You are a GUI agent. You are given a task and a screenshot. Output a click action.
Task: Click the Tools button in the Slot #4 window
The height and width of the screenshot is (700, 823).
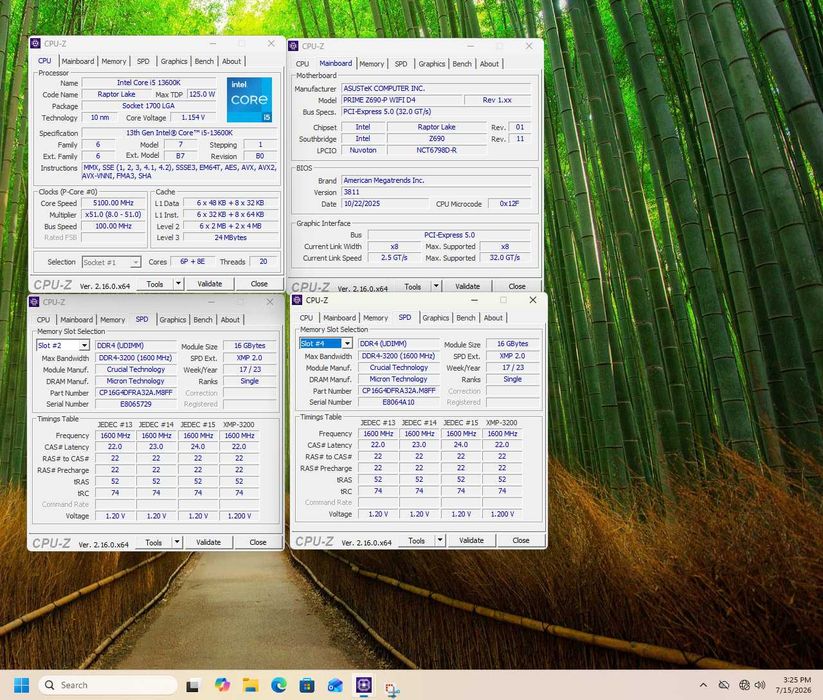click(416, 540)
